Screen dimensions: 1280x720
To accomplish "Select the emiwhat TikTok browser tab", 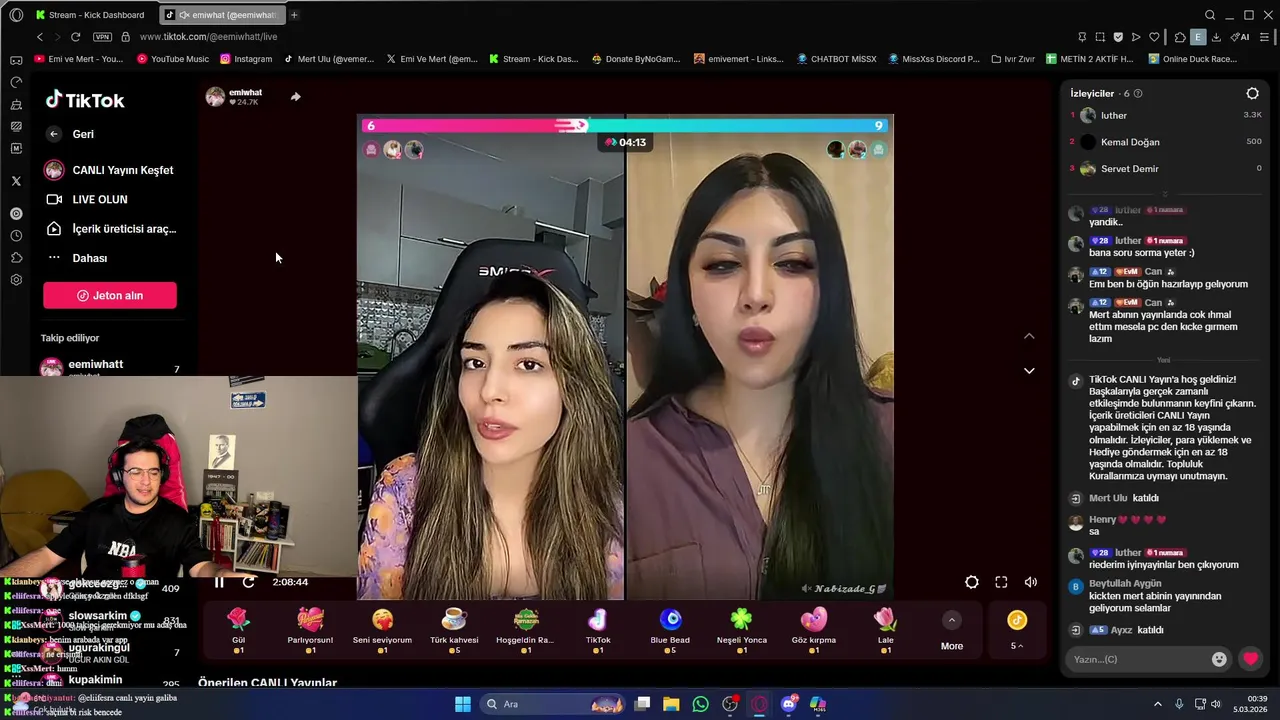I will click(222, 15).
